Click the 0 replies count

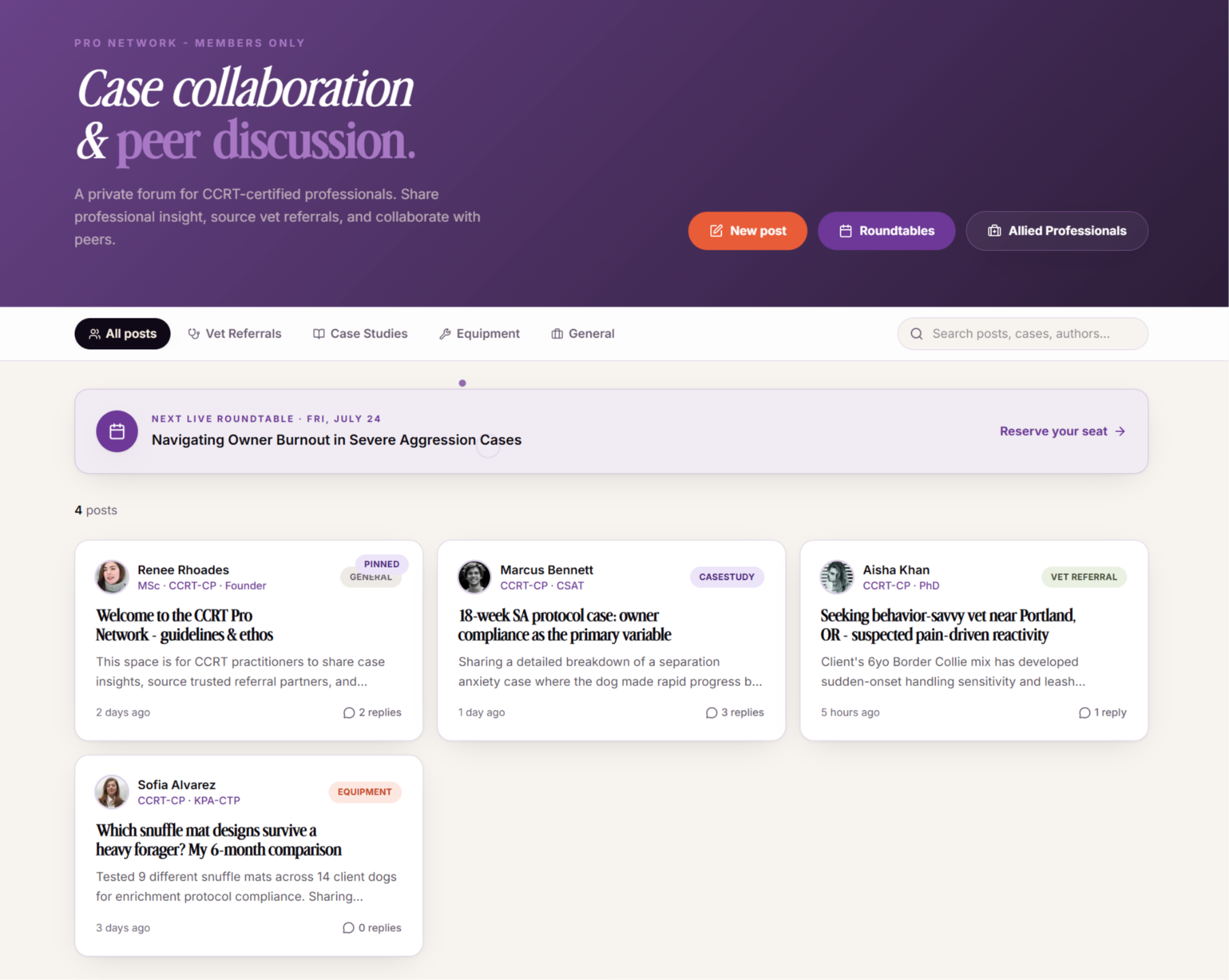[379, 928]
